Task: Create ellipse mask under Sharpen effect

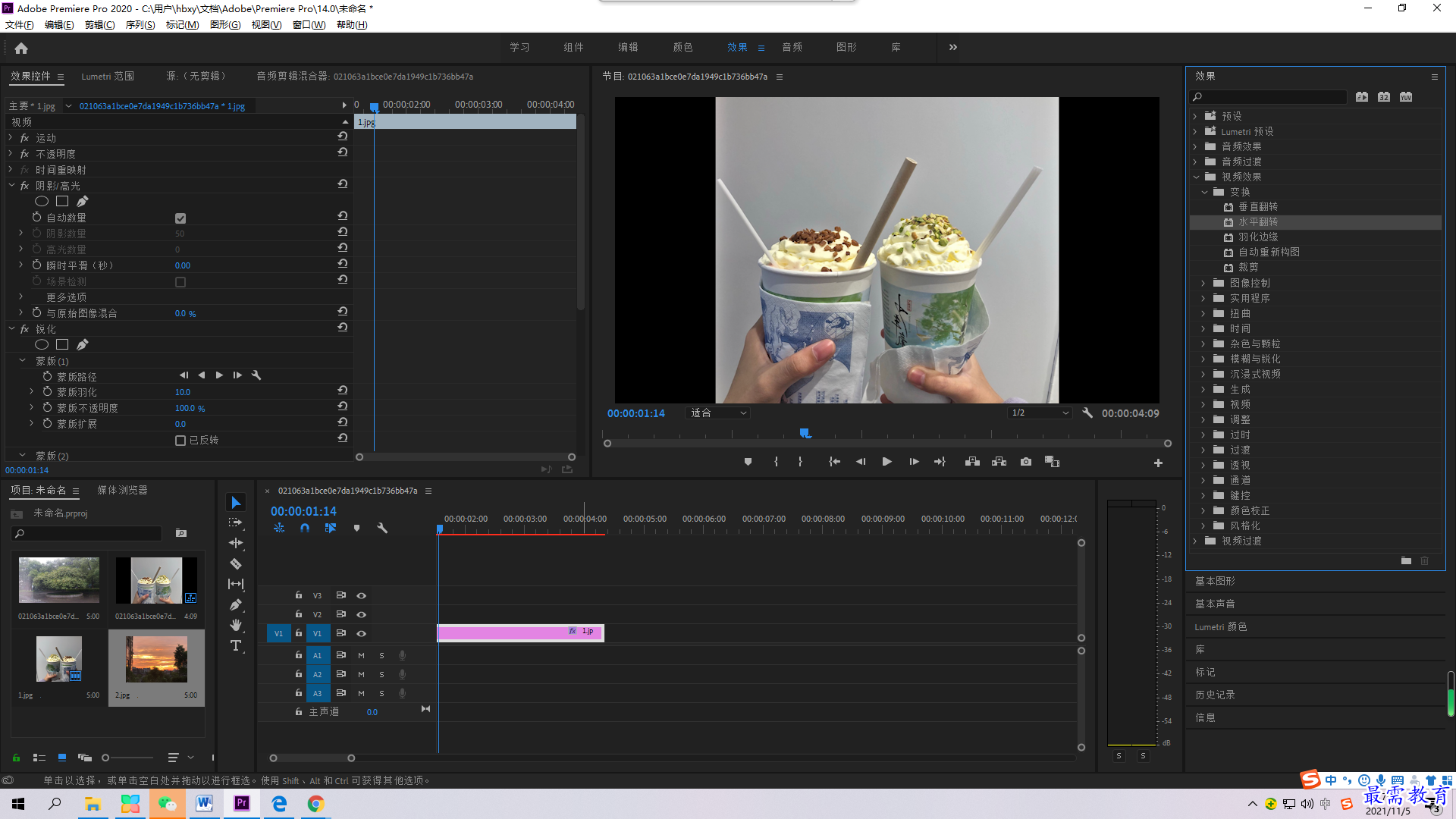Action: pos(42,345)
